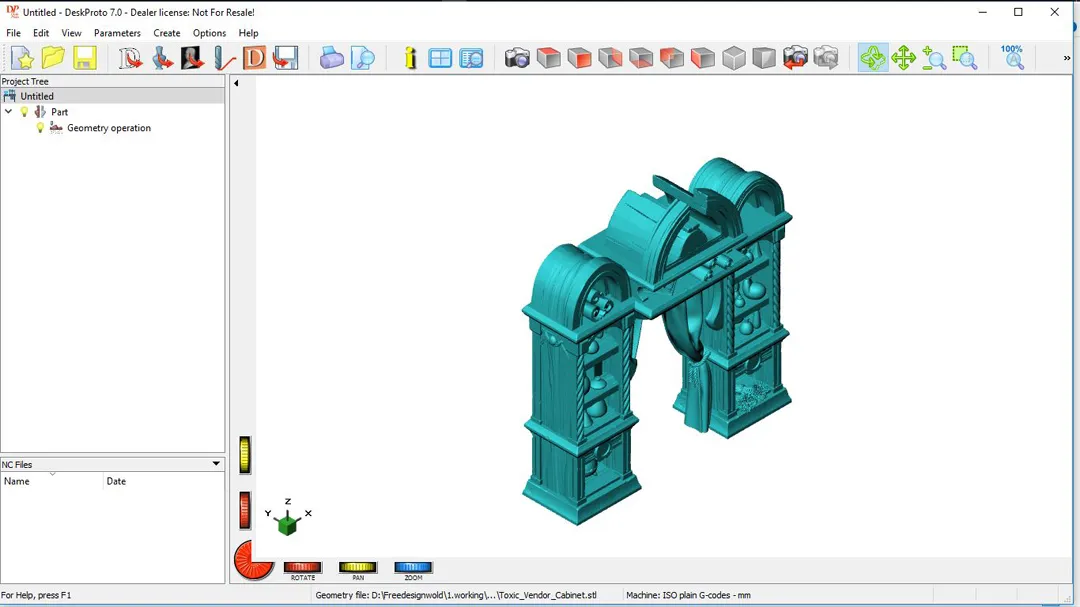This screenshot has height=607, width=1080.
Task: Click the New Project star icon
Action: coord(22,58)
